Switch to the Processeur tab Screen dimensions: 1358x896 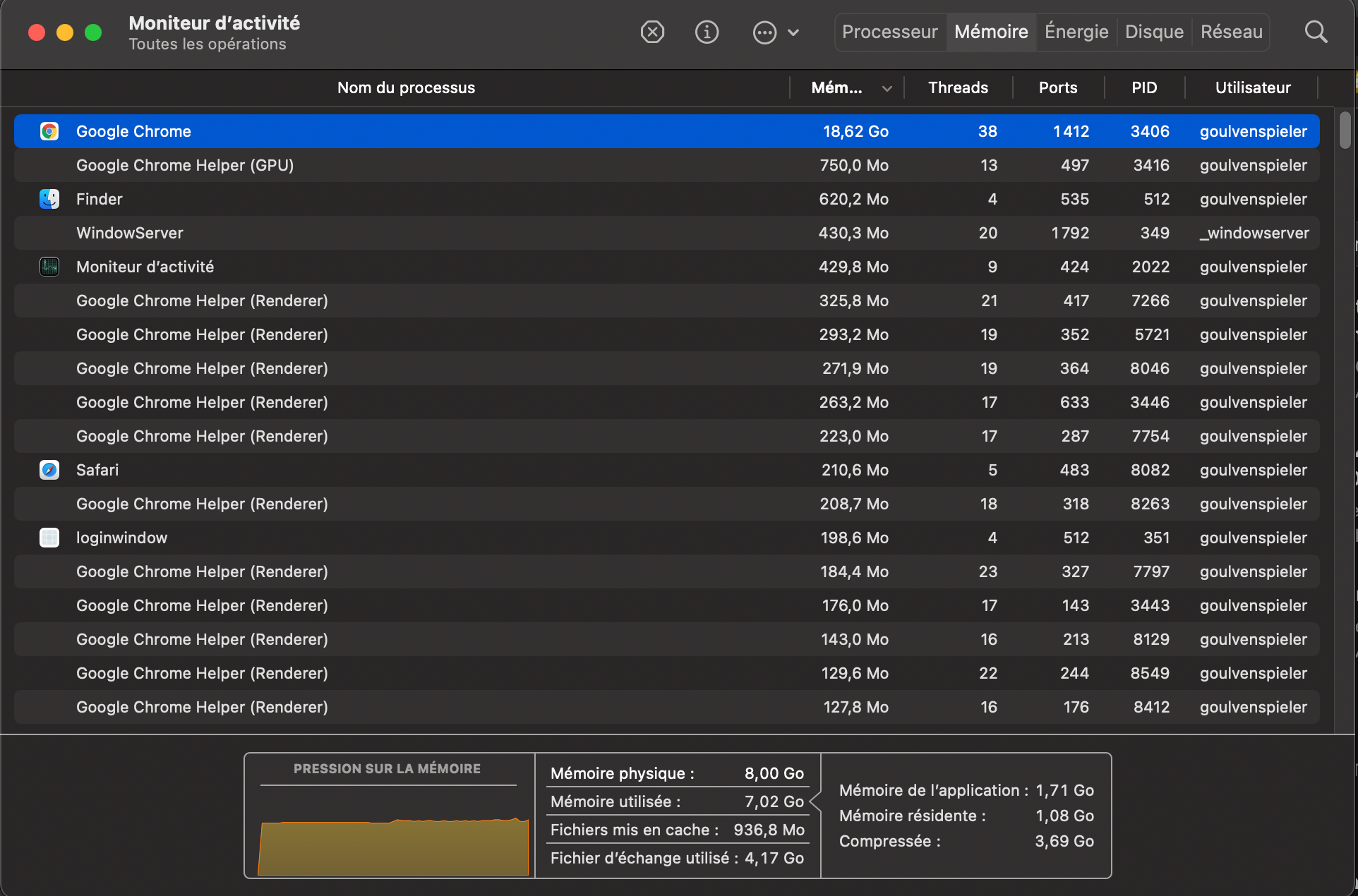pos(889,32)
